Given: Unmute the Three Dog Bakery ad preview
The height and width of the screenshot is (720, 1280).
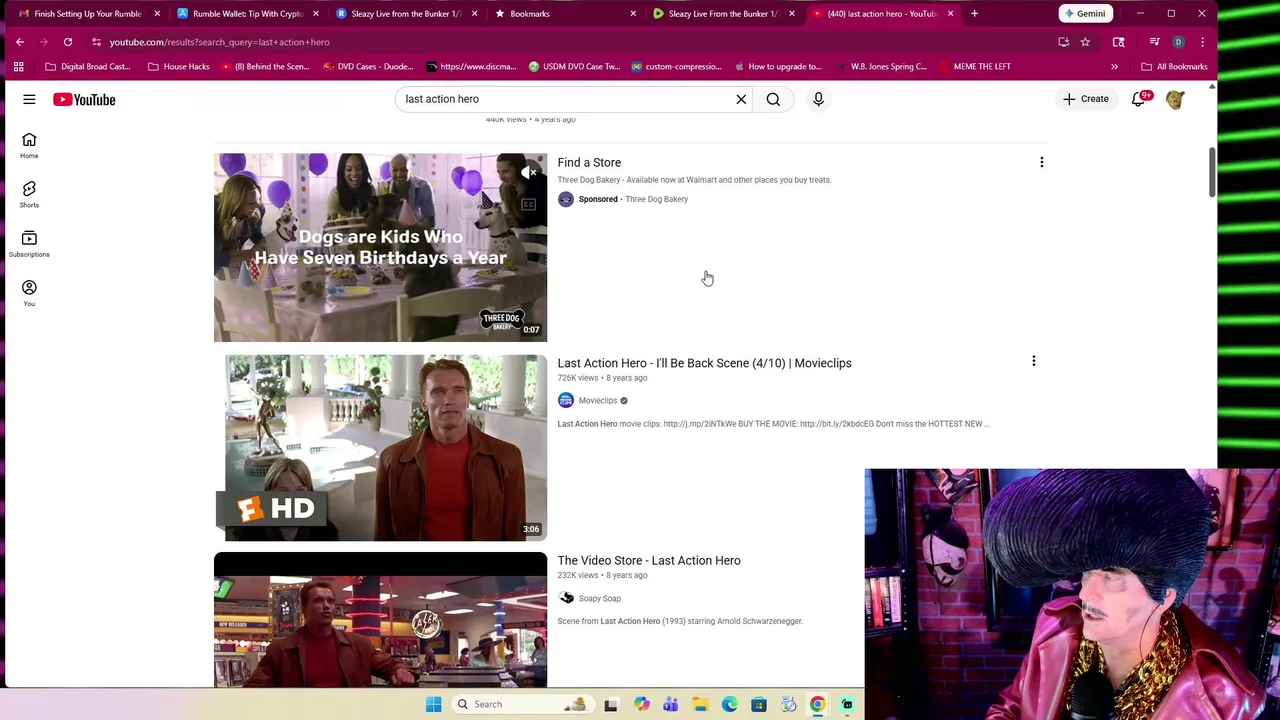Looking at the screenshot, I should point(528,173).
